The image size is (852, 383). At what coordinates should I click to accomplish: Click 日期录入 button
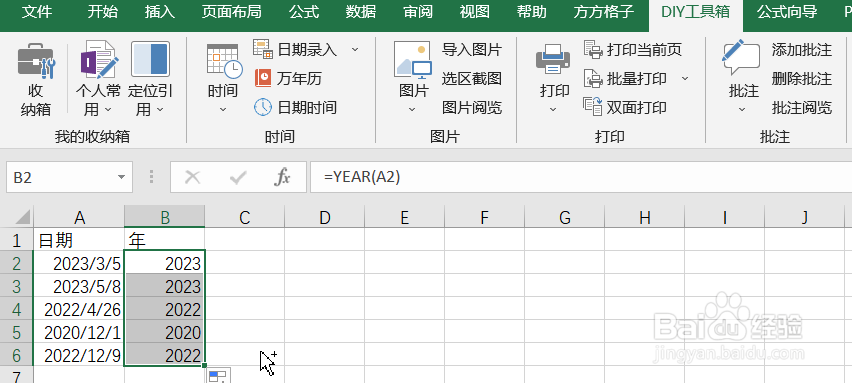[x=296, y=50]
